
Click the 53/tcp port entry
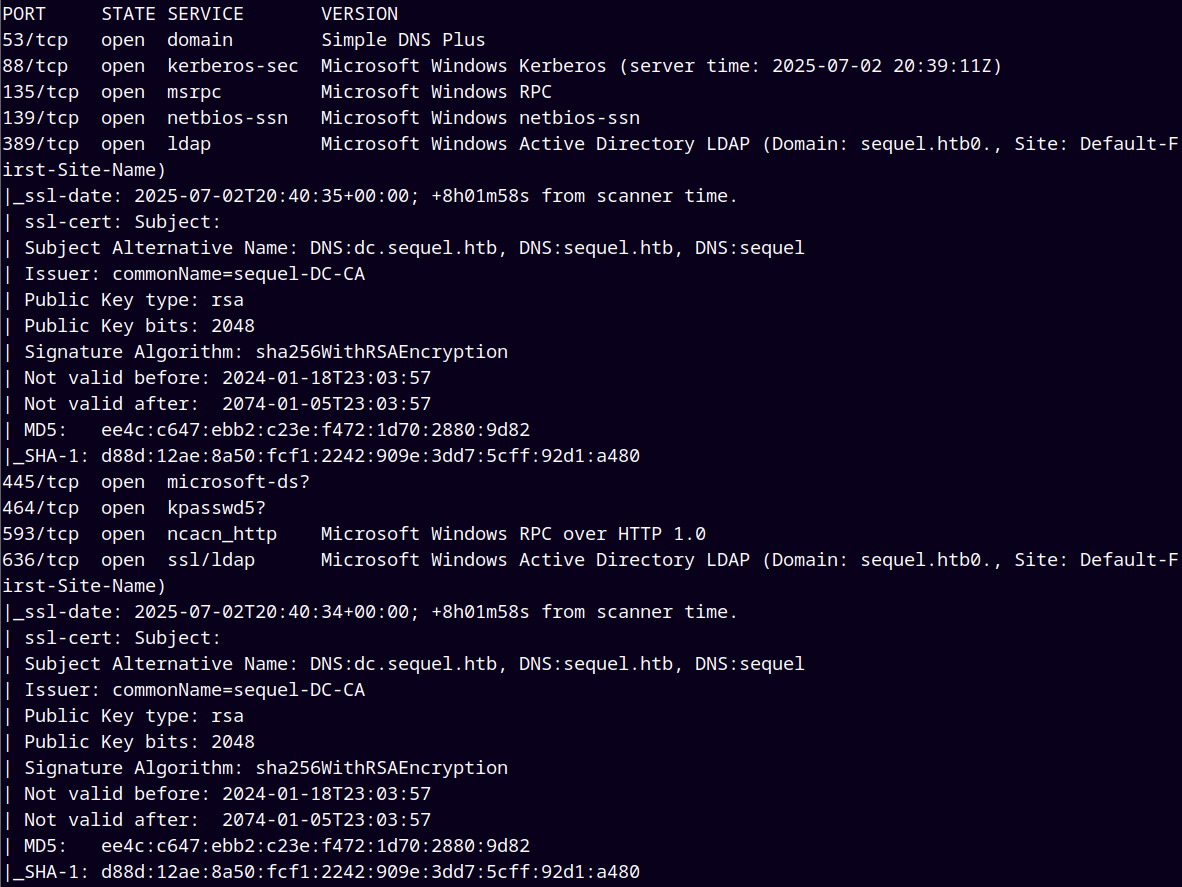[35, 40]
